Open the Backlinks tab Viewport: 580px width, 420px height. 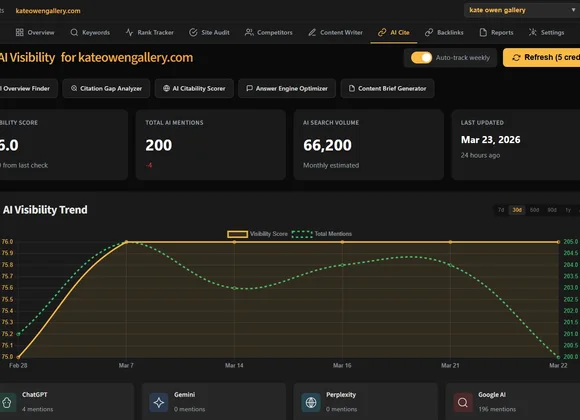tap(444, 33)
